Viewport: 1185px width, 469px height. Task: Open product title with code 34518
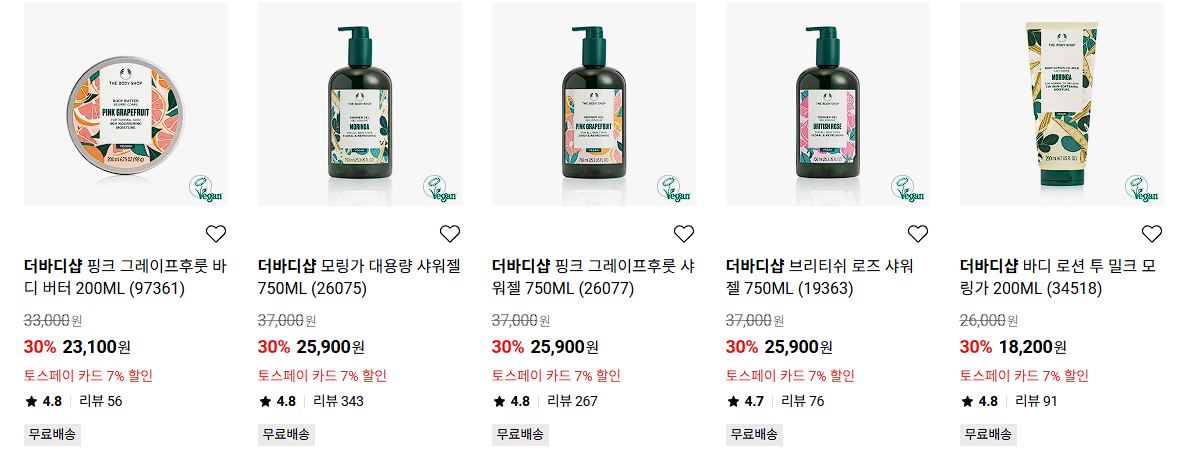pos(1058,277)
